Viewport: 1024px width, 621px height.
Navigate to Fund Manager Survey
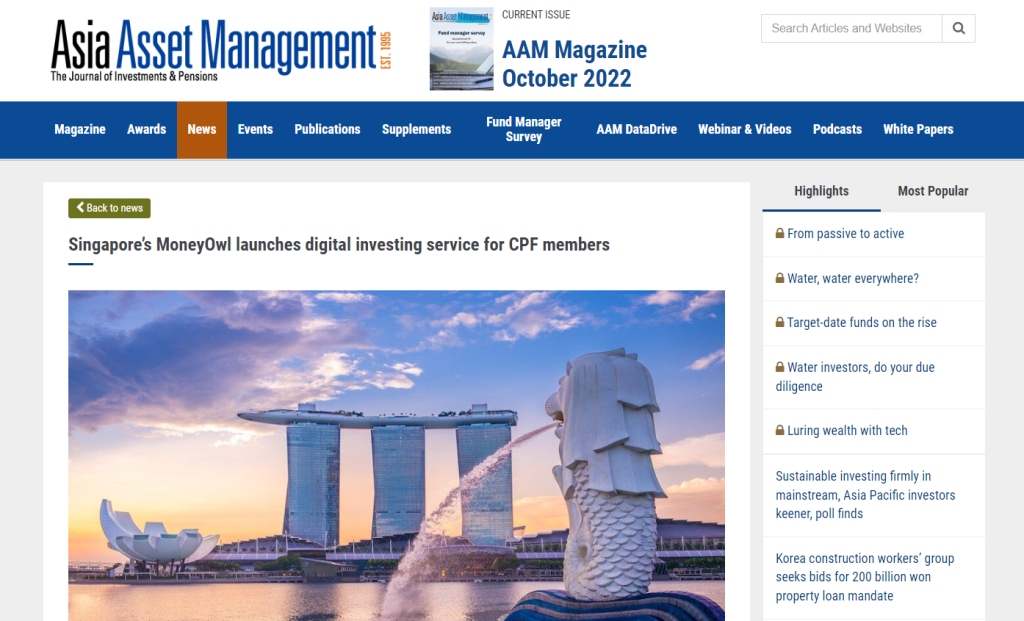[x=524, y=129]
